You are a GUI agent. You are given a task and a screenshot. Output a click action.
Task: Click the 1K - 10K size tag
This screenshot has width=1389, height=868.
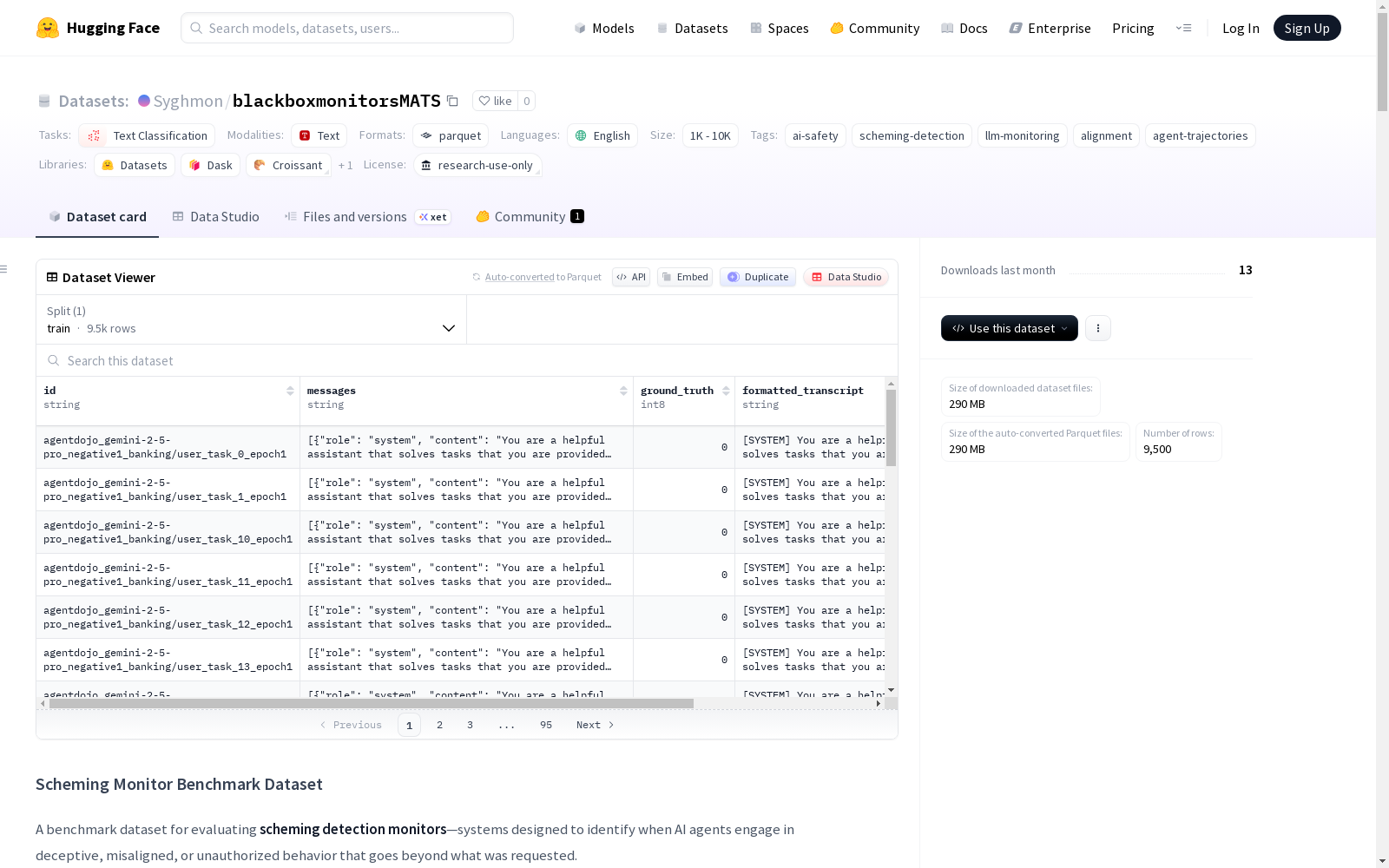click(710, 135)
